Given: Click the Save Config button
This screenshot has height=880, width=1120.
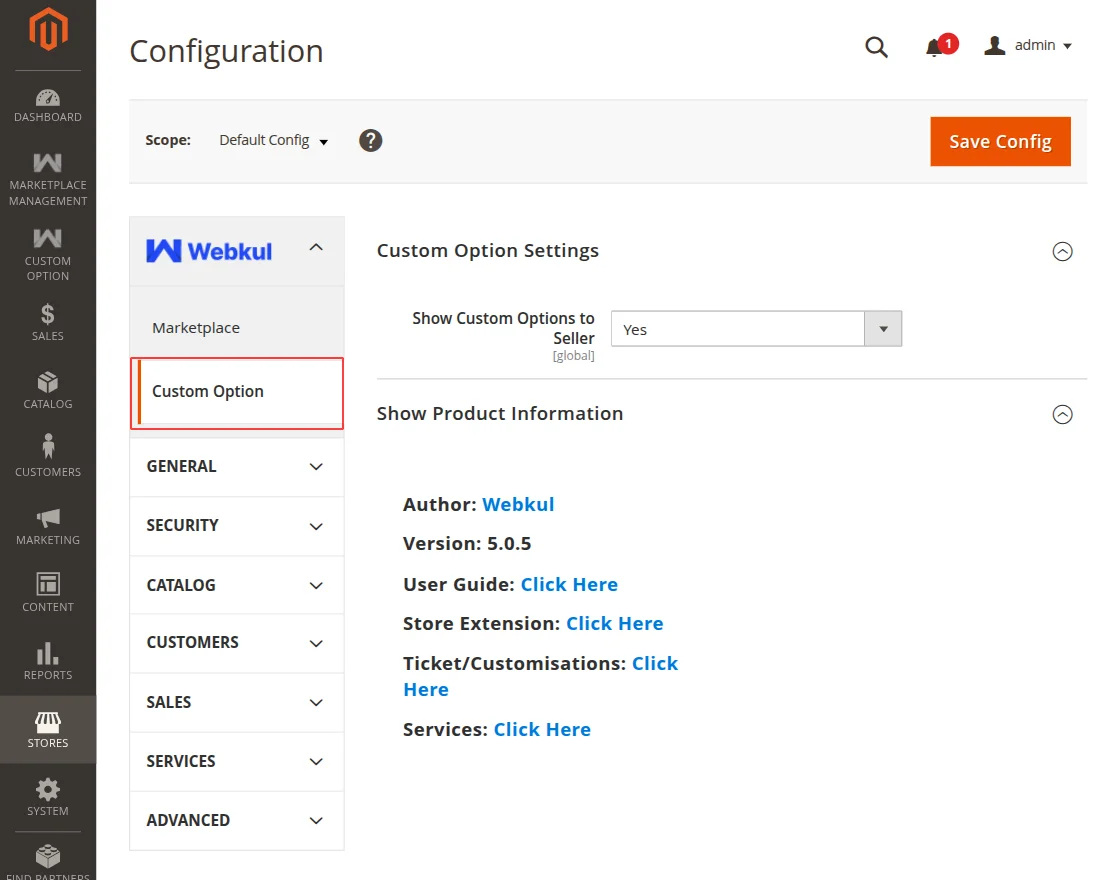Looking at the screenshot, I should pos(1000,142).
